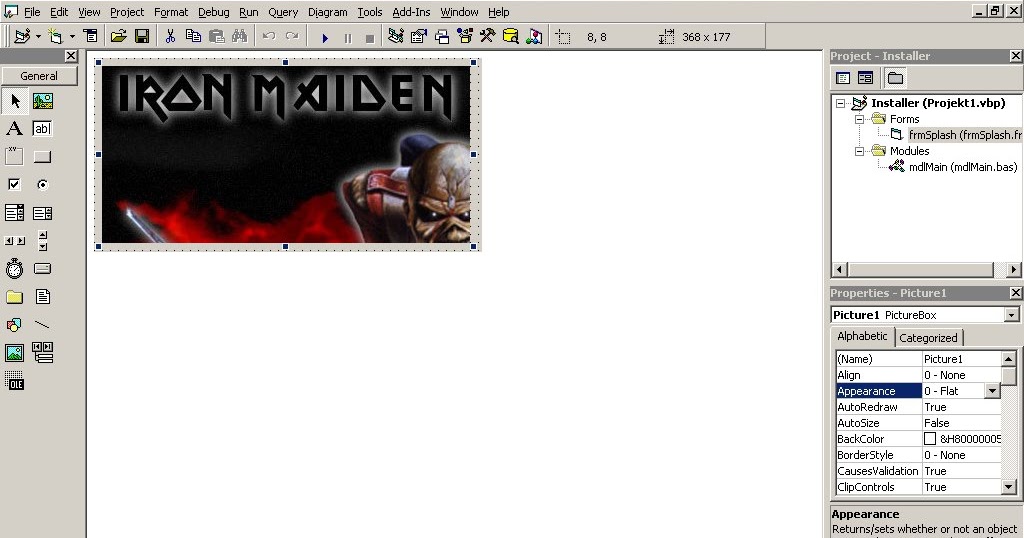Select the CommandButton control in the toolbox
The height and width of the screenshot is (538, 1024).
tap(42, 157)
